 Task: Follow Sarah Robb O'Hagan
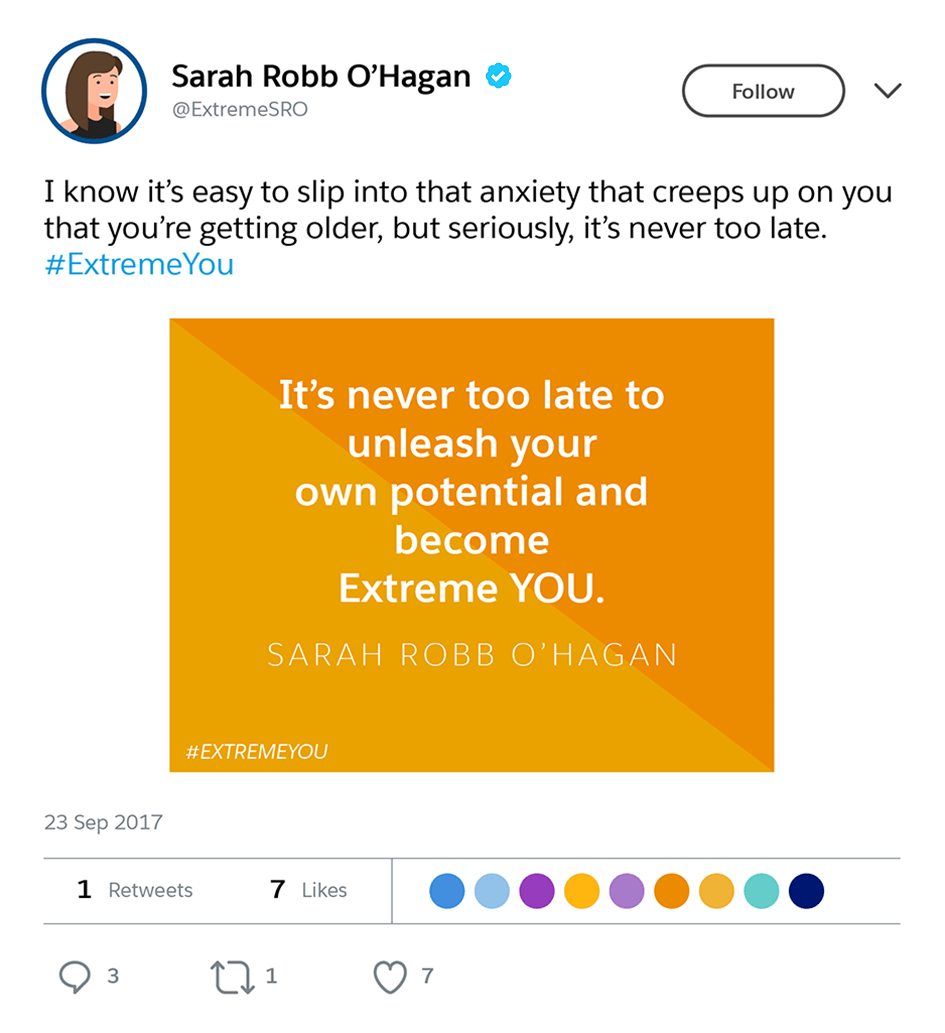tap(763, 92)
